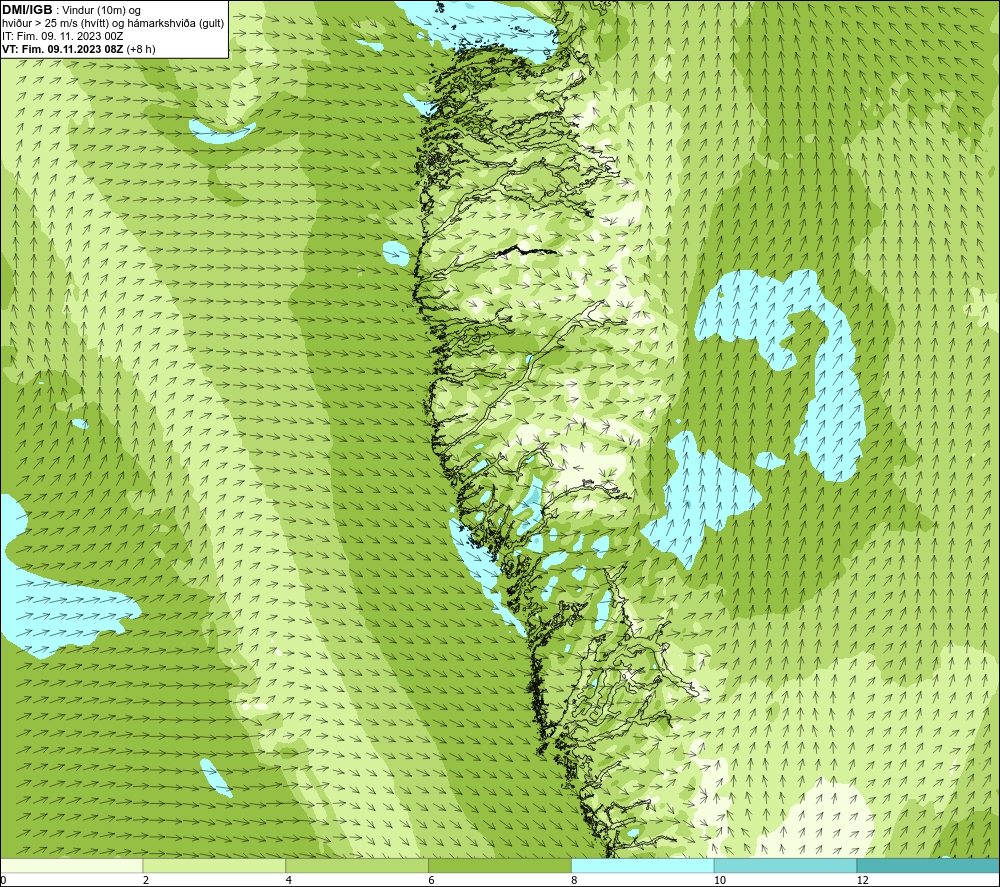Click the 'DMI/IGB : Vindur (10m) og' title line
This screenshot has height=887, width=1000.
tap(72, 10)
